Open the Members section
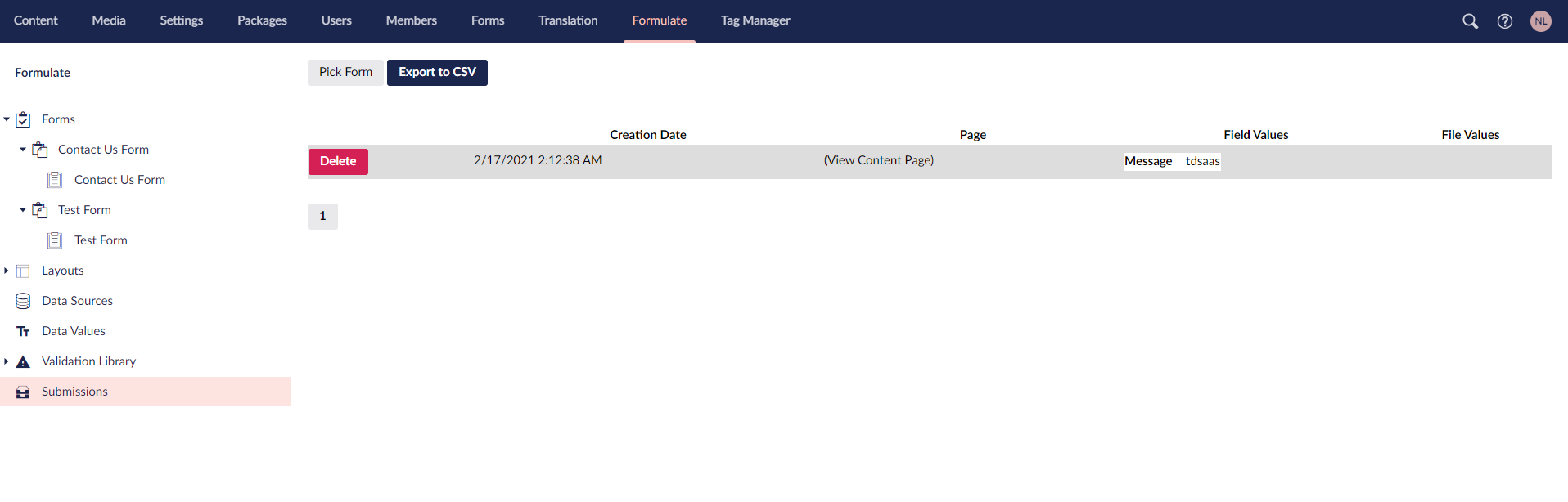 (x=411, y=20)
